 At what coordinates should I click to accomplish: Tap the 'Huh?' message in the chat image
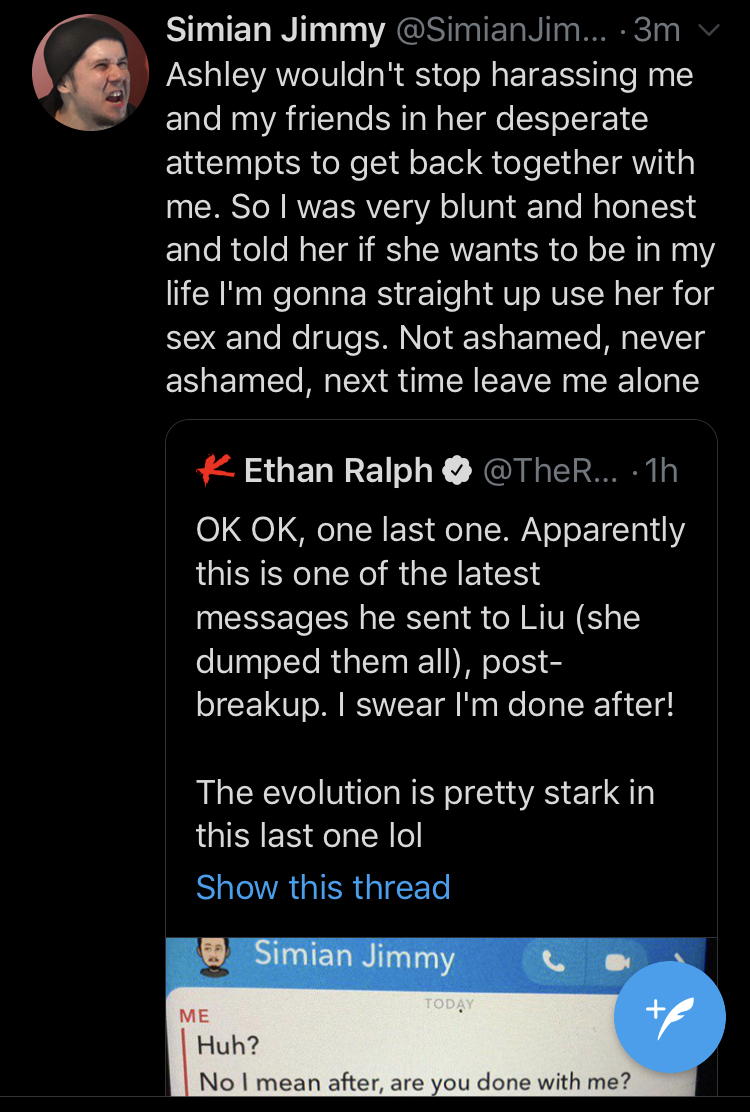coord(228,1045)
